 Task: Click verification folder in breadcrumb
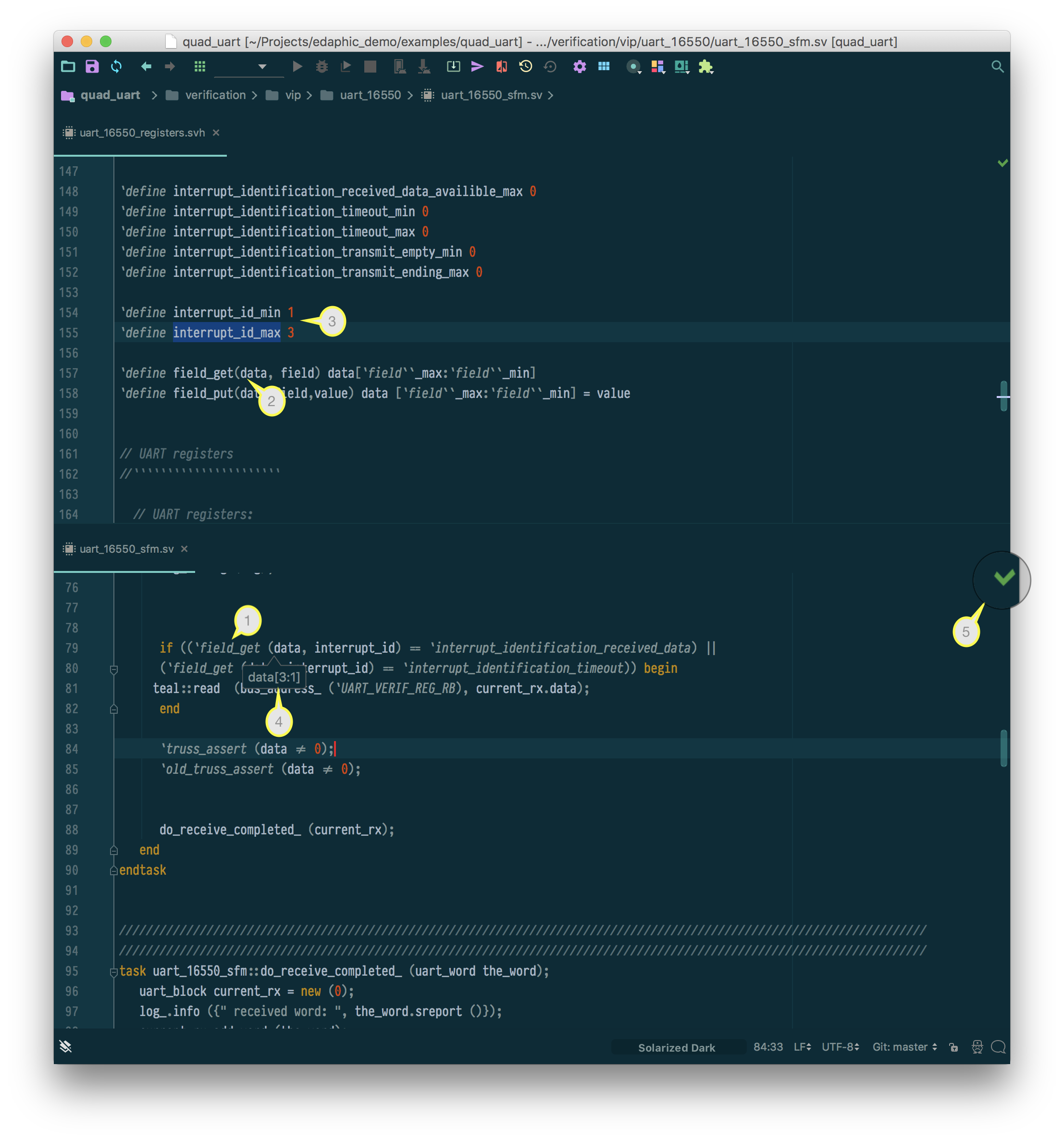pyautogui.click(x=215, y=95)
